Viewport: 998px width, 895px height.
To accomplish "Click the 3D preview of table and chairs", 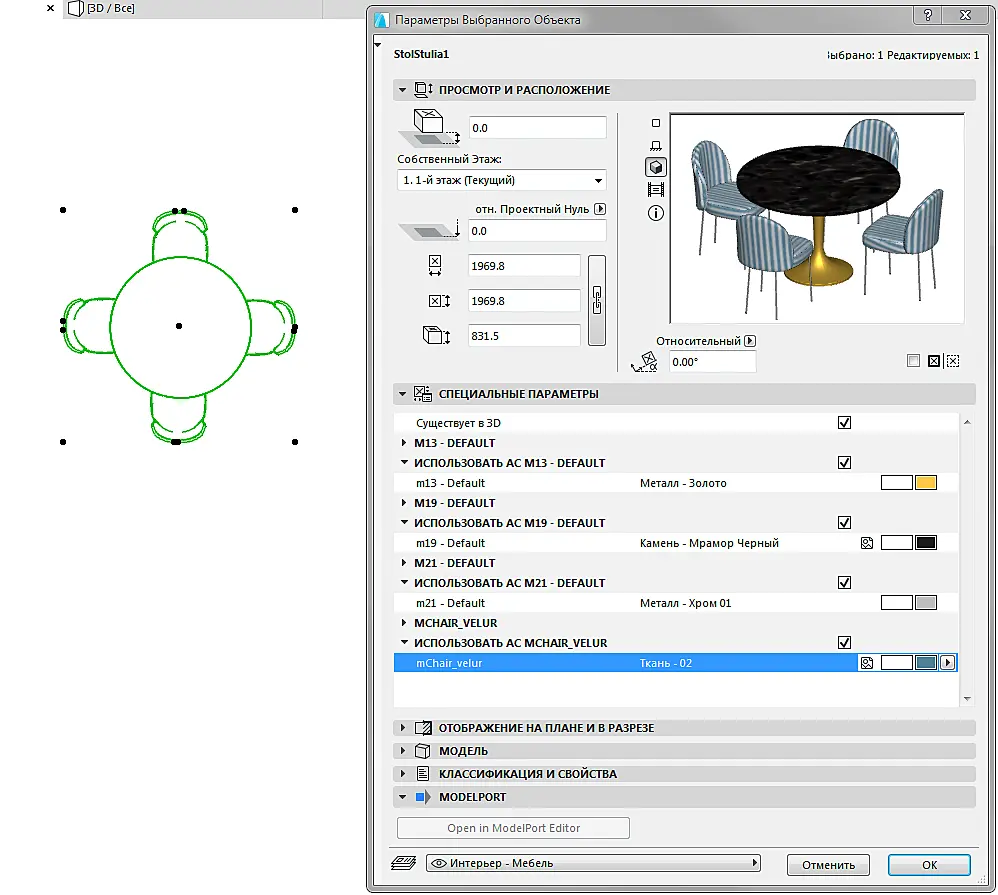I will click(x=817, y=218).
